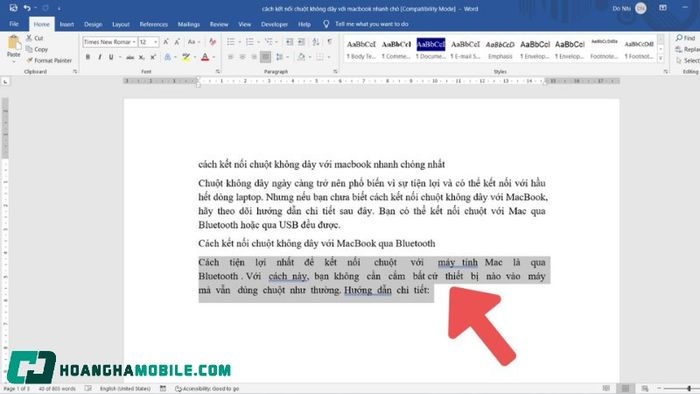Toggle Italic formatting
700x394 pixels.
(99, 57)
